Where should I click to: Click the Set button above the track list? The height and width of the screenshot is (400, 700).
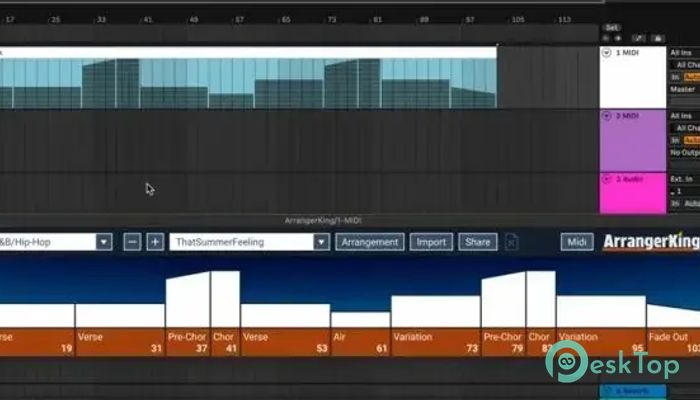click(x=612, y=28)
